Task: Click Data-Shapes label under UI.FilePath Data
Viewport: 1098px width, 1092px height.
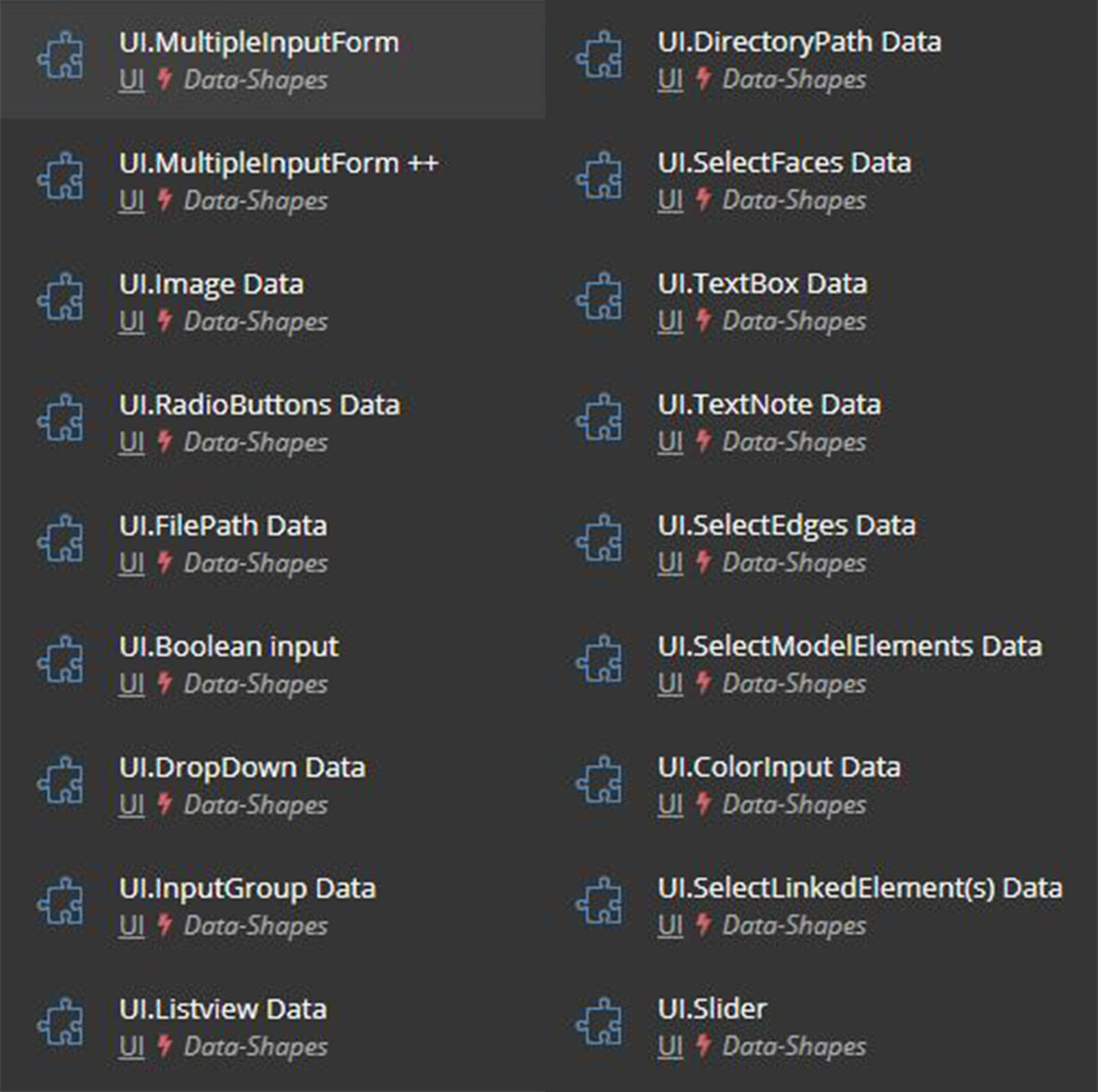Action: 254,563
